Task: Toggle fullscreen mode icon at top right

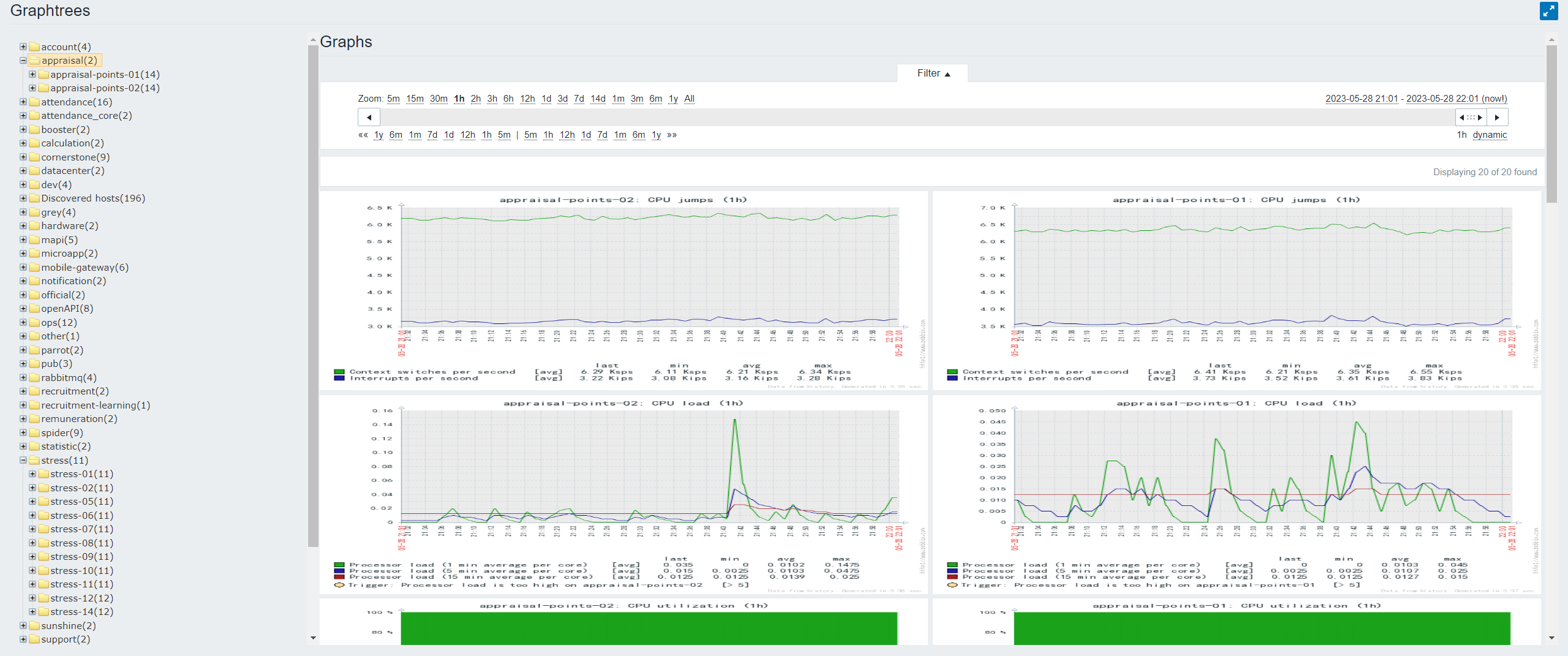Action: pyautogui.click(x=1548, y=11)
